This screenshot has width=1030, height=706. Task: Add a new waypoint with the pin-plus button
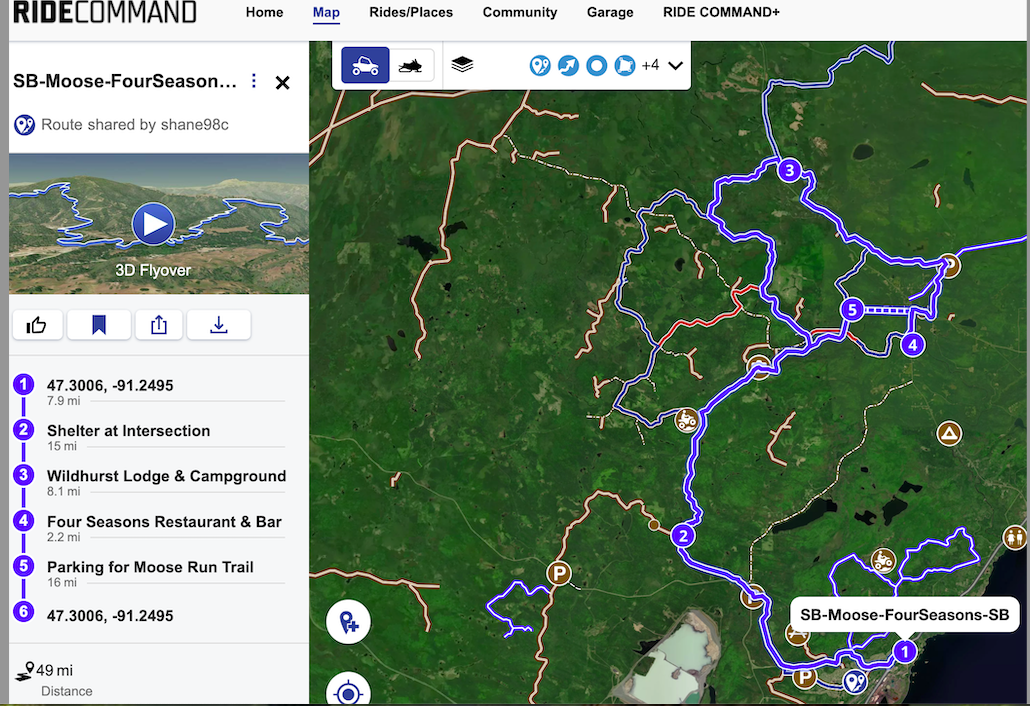pos(349,622)
